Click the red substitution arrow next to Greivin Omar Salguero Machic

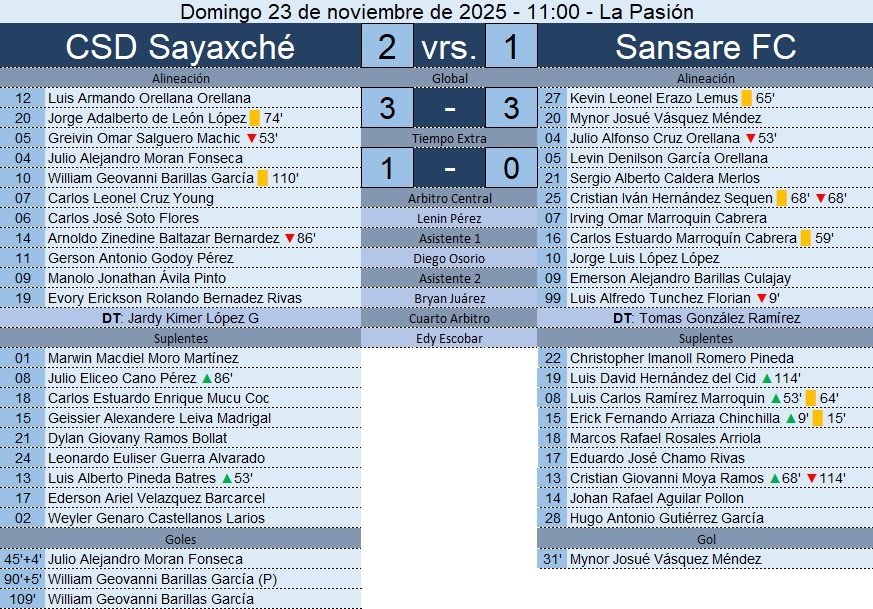[x=252, y=138]
